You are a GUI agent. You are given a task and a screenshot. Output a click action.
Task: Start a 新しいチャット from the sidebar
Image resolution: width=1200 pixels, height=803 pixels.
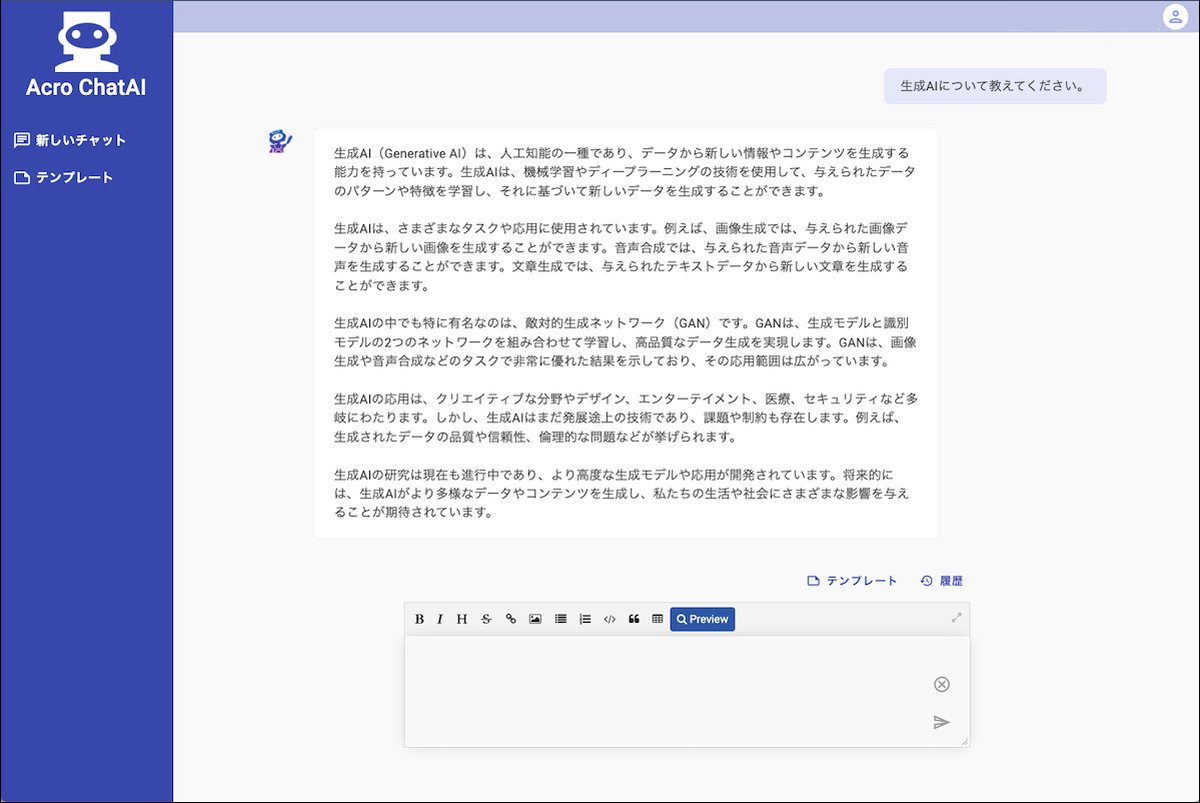click(70, 140)
